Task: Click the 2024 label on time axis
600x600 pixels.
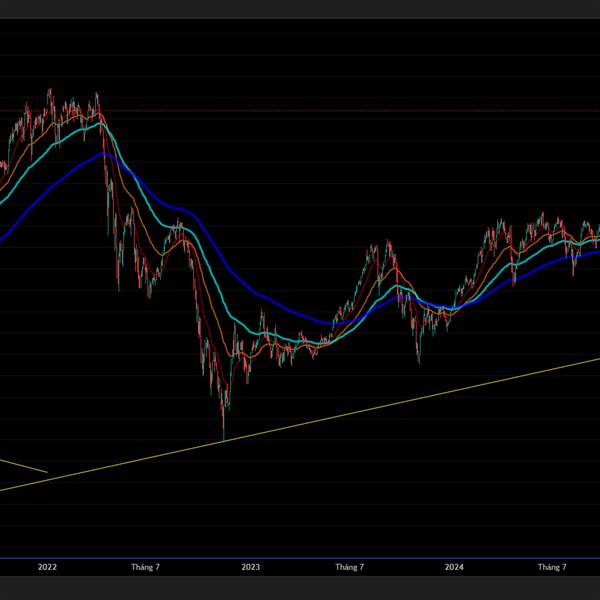Action: (454, 567)
